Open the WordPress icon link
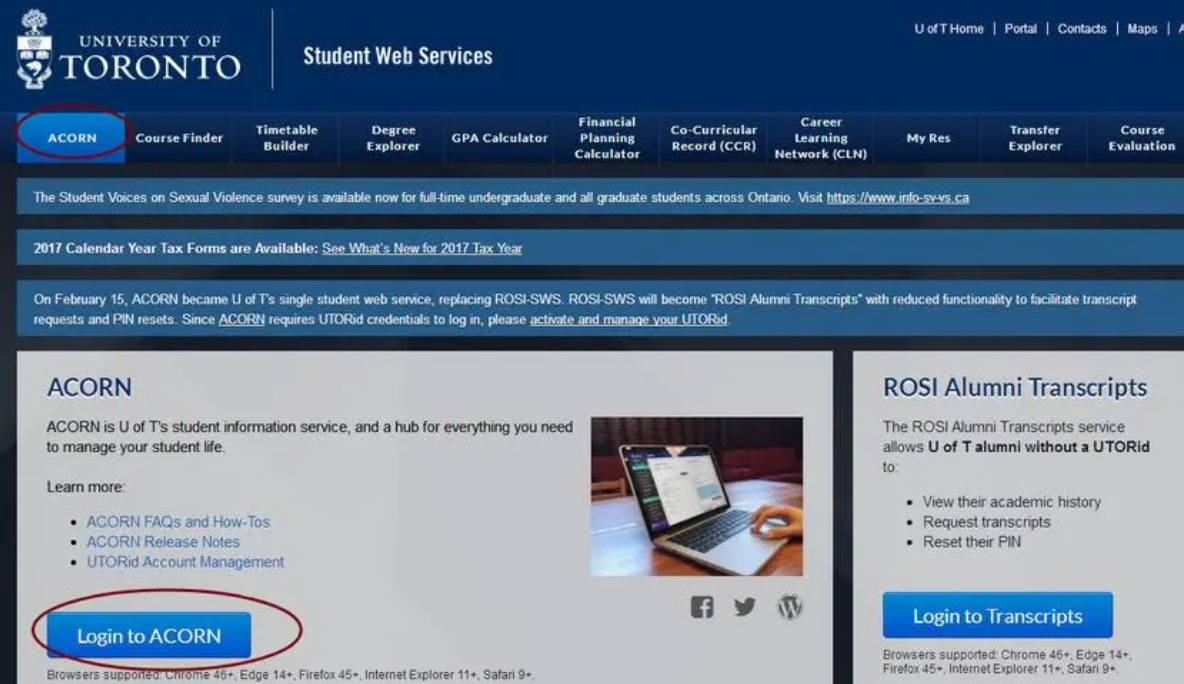The height and width of the screenshot is (684, 1184). coord(790,607)
